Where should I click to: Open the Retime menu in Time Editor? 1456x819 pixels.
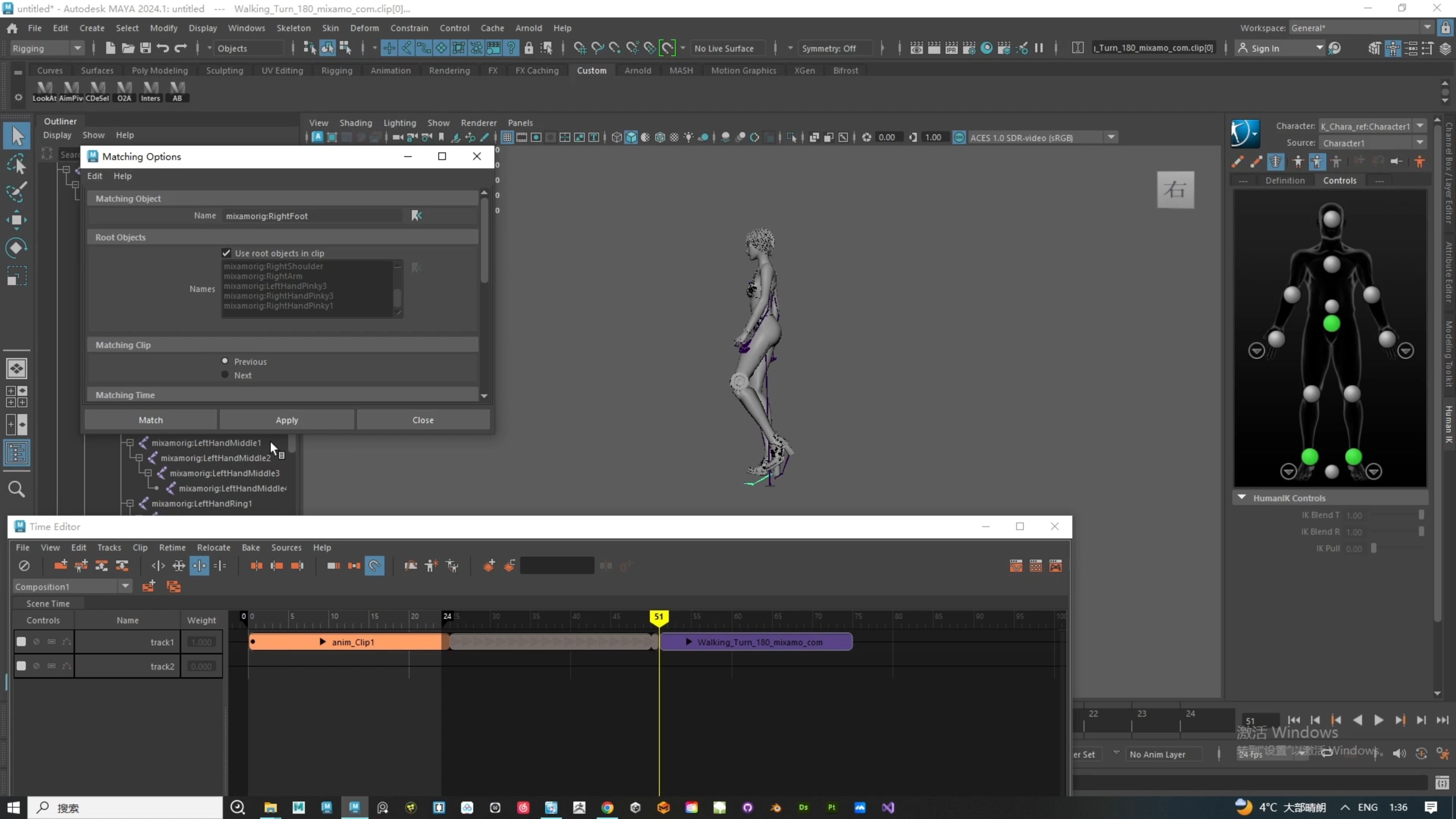coord(172,547)
